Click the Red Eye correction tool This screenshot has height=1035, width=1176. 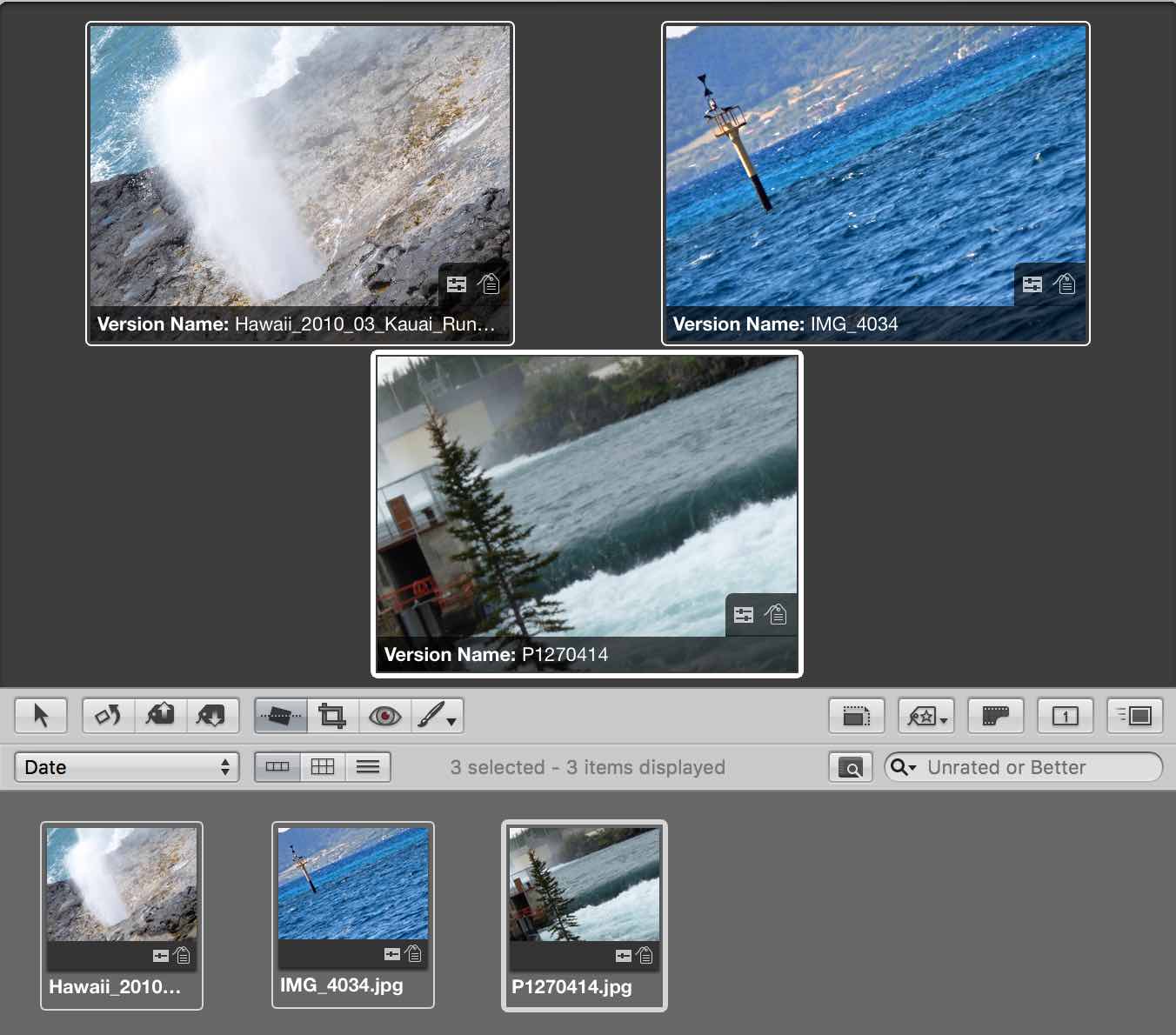[x=384, y=716]
